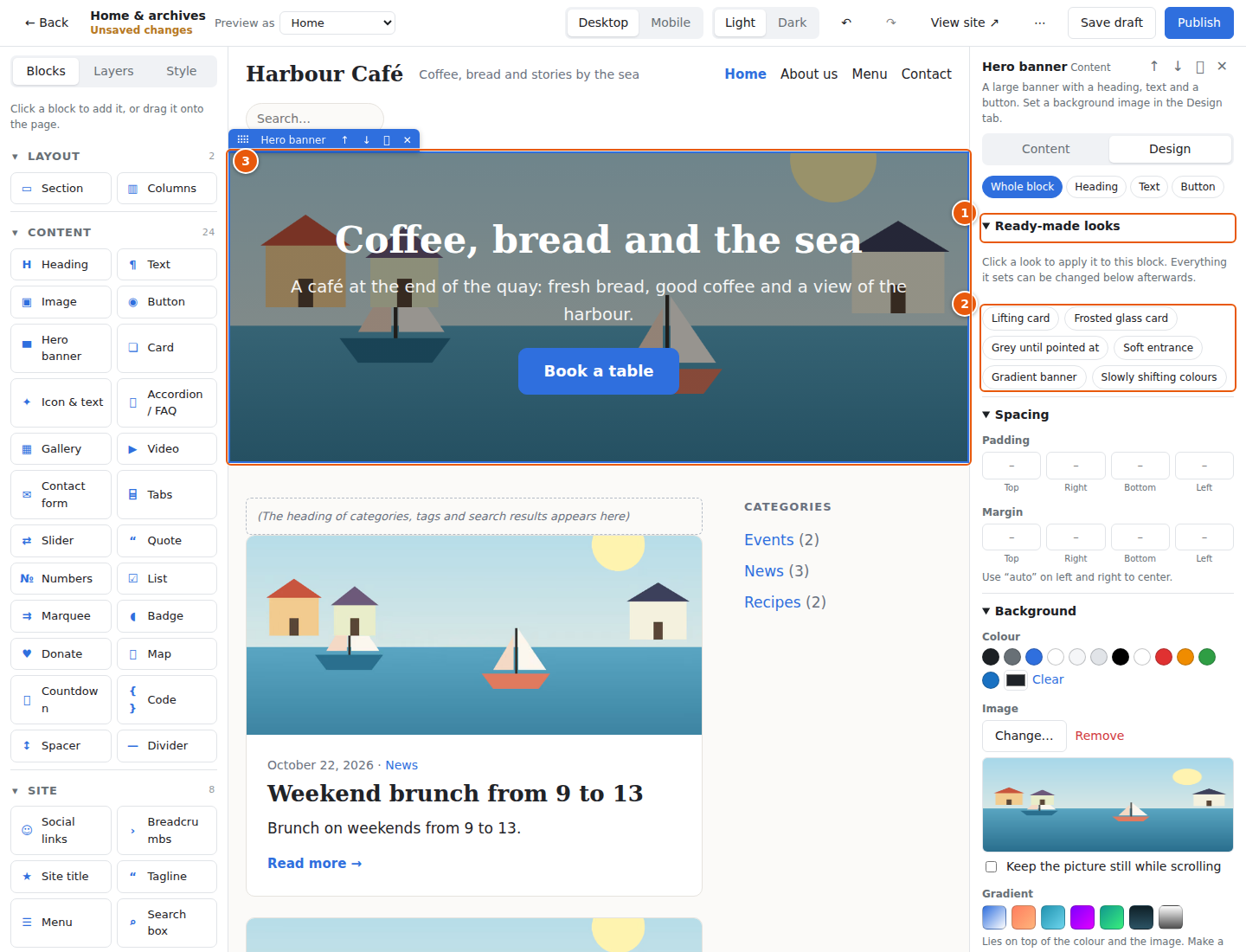Add the Gallery block
Image resolution: width=1246 pixels, height=952 pixels.
61,448
